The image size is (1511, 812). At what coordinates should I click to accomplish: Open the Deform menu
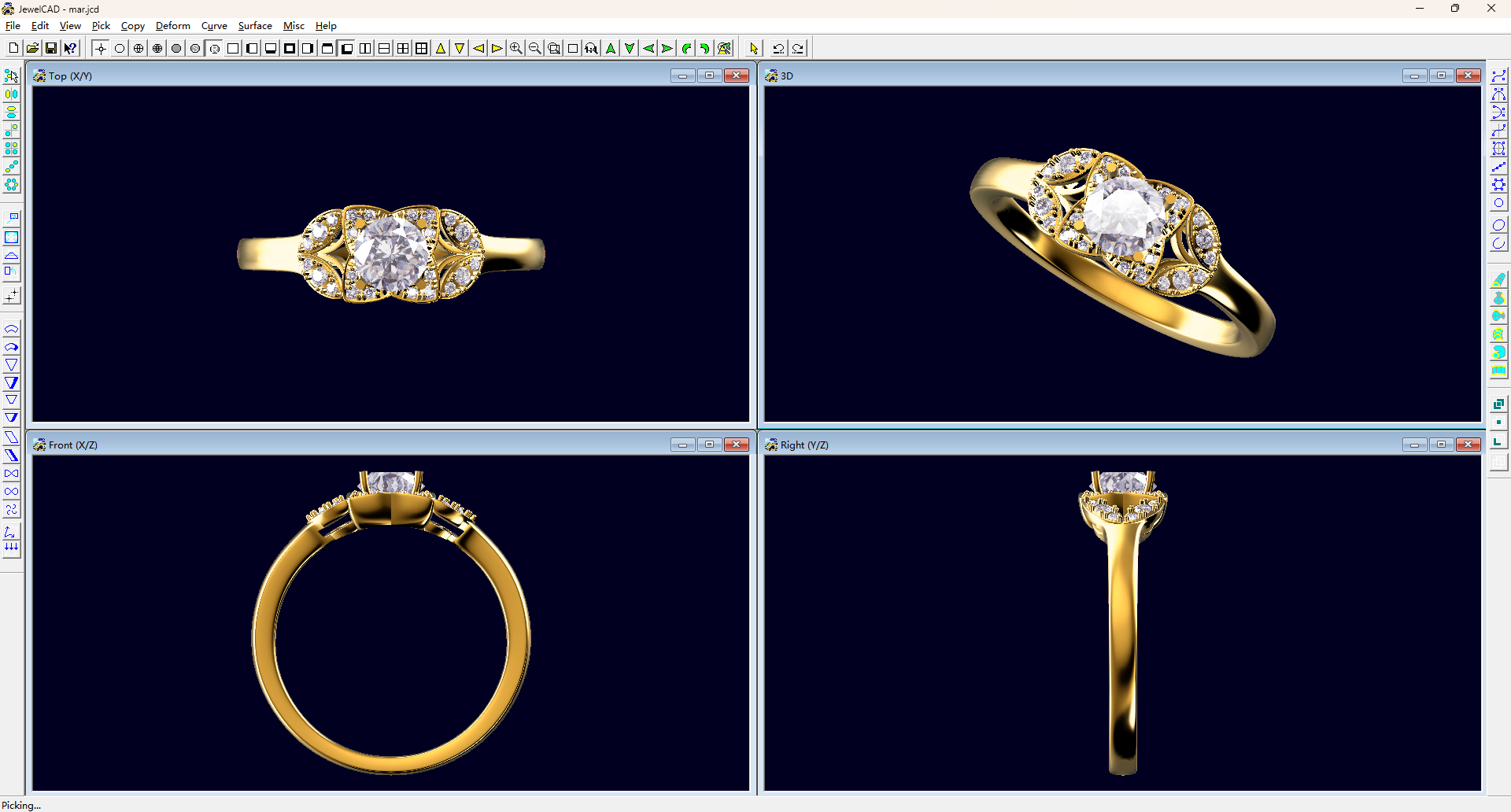point(173,26)
